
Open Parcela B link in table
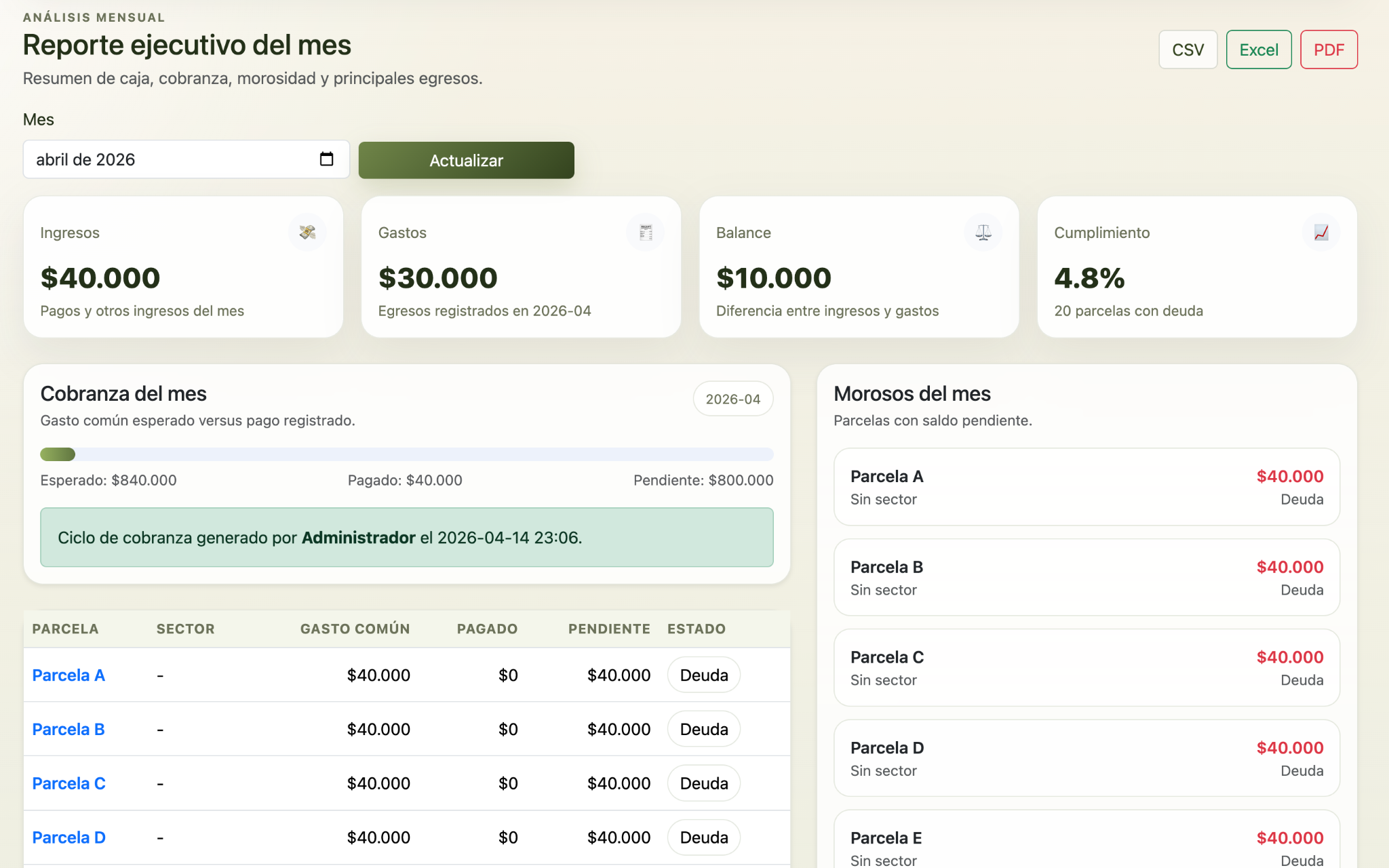point(69,730)
